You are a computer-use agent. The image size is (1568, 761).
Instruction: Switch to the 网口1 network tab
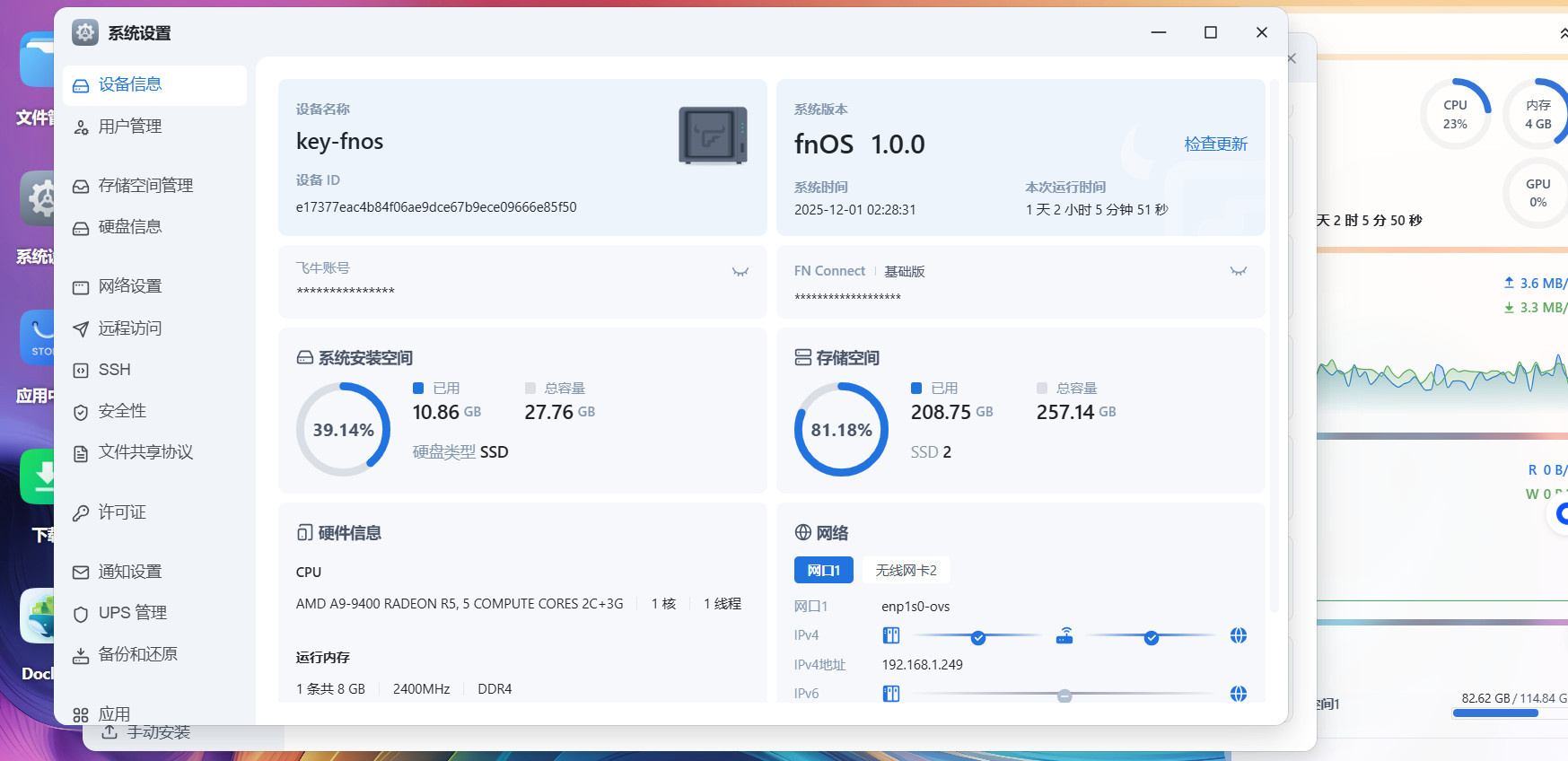(823, 570)
